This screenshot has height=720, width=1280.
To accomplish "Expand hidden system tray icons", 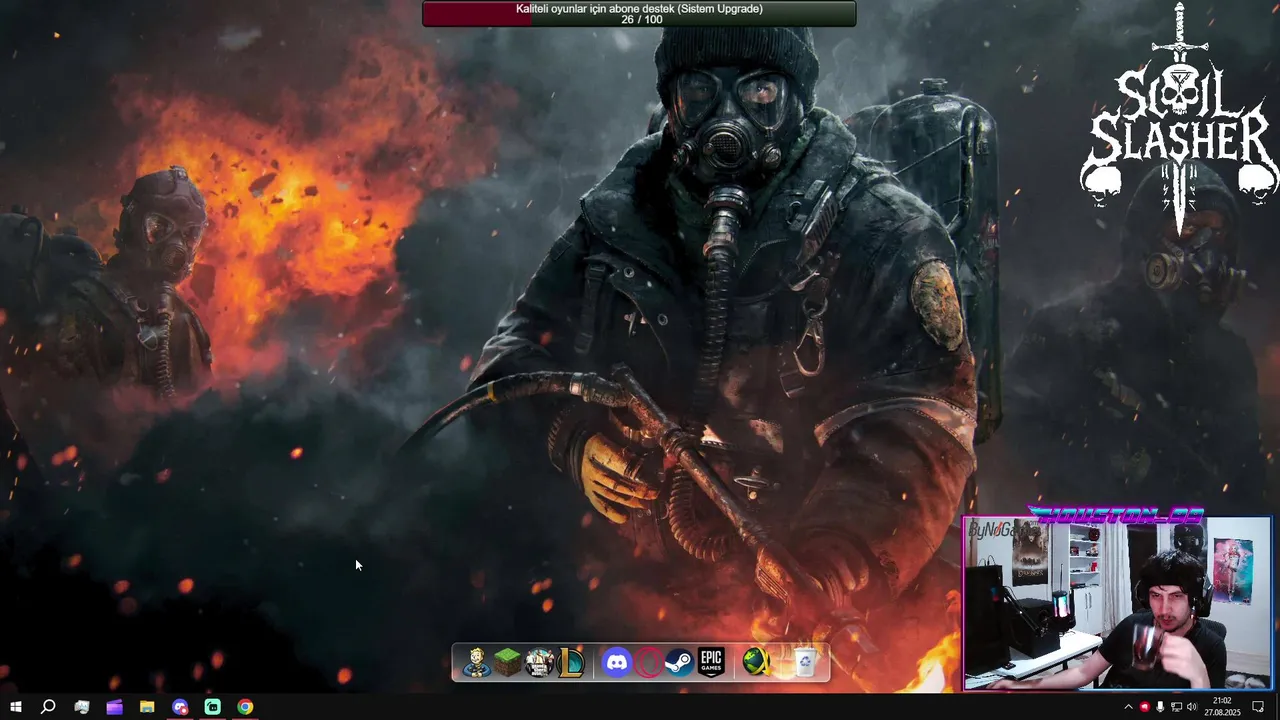I will [x=1129, y=707].
